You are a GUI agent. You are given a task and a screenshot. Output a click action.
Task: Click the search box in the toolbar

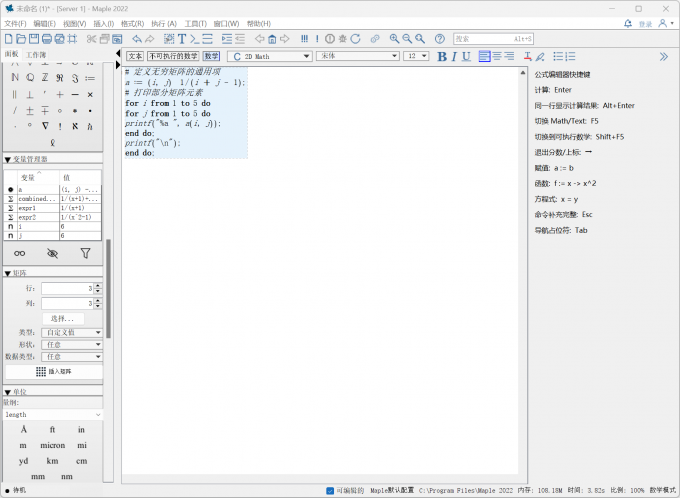pyautogui.click(x=493, y=39)
